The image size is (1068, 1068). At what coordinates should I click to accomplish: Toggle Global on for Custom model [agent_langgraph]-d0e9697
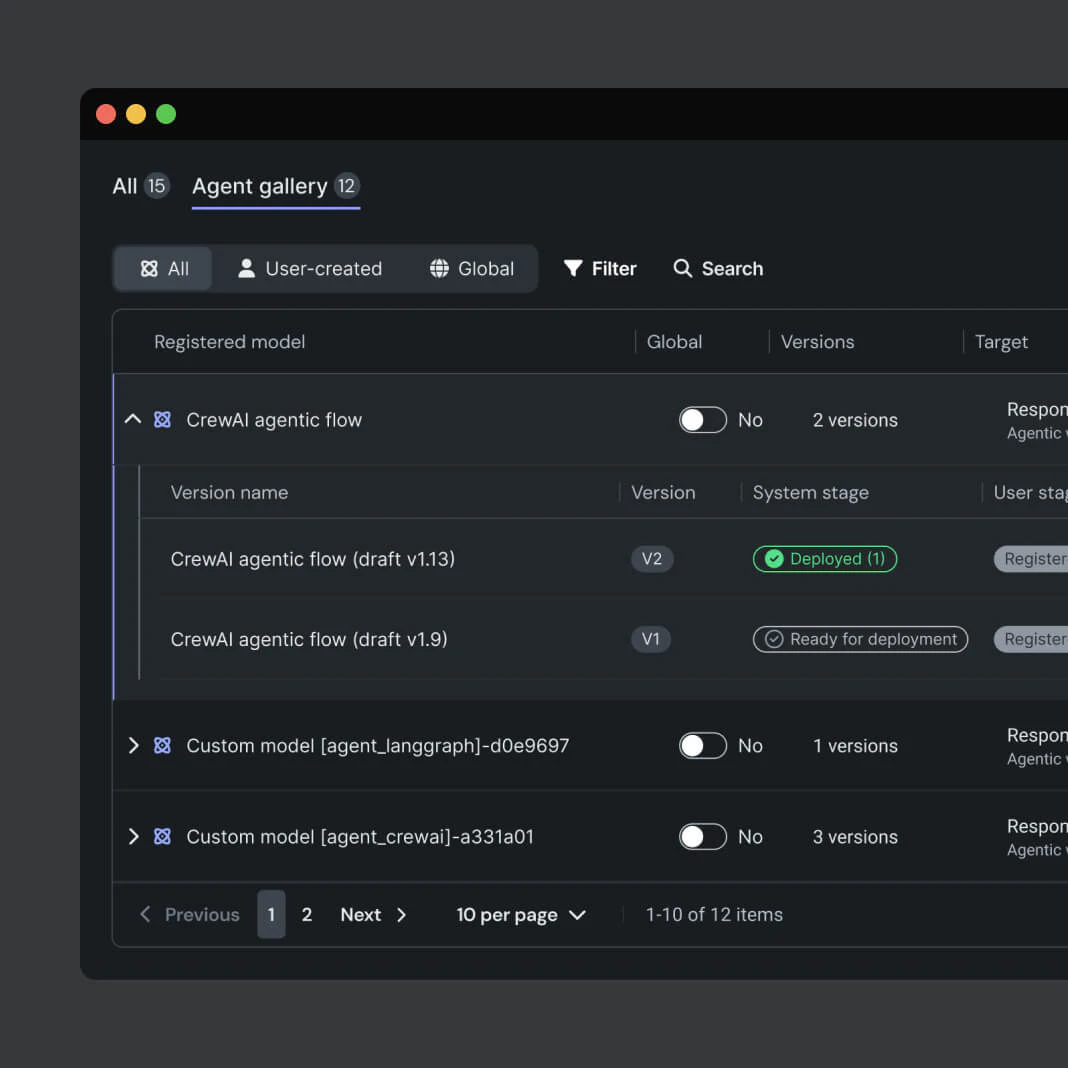tap(702, 745)
